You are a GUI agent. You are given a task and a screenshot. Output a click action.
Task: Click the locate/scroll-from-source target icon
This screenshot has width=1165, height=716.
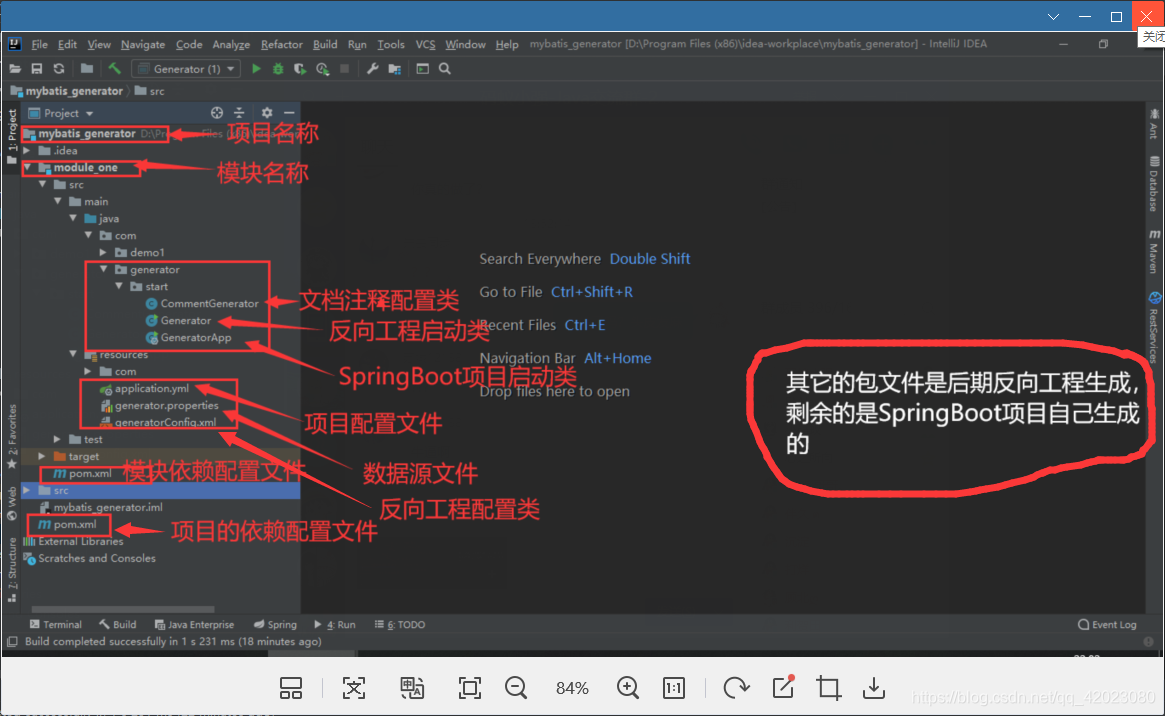point(217,113)
